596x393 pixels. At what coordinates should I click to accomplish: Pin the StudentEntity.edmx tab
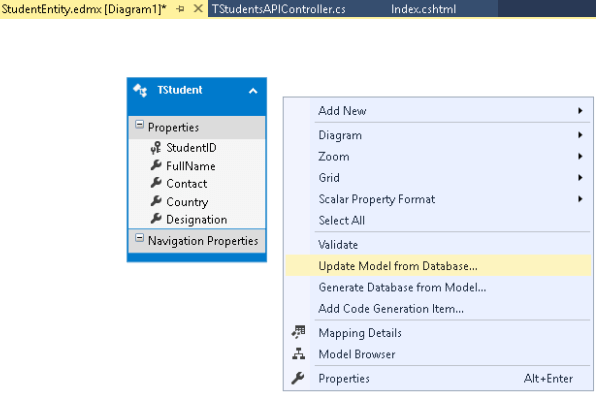coord(181,9)
